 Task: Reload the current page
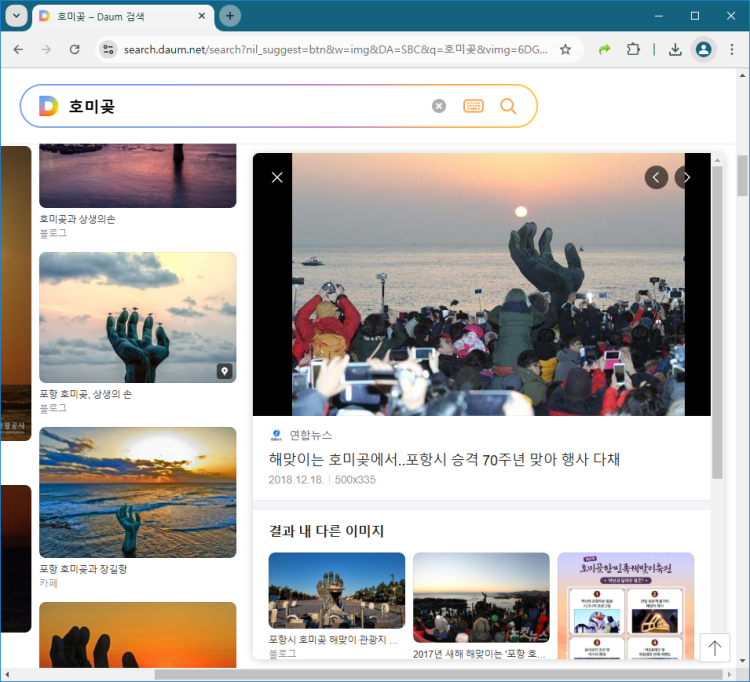[75, 49]
